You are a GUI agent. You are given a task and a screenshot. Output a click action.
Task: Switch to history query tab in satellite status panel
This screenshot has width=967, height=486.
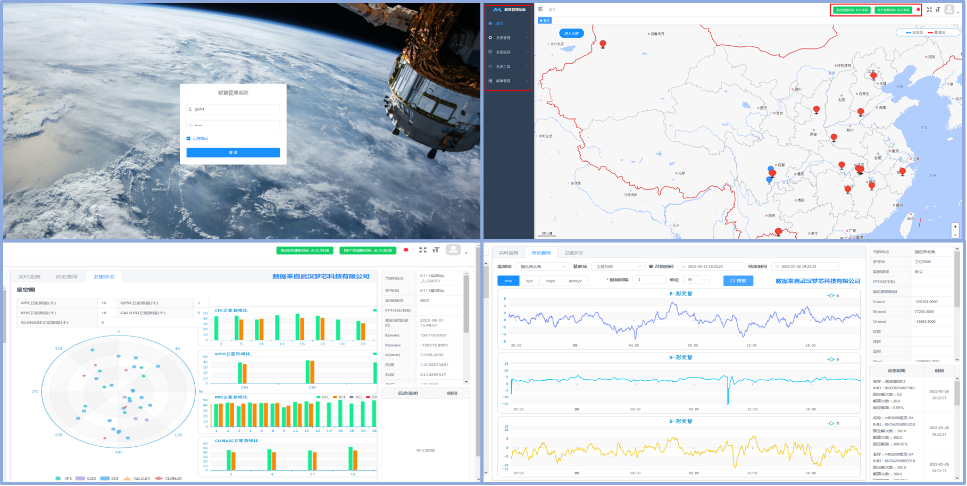point(66,277)
